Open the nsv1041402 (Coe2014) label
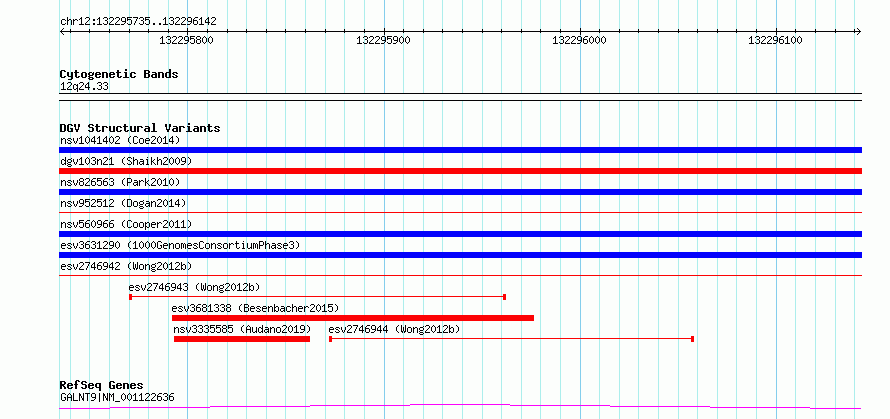 pyautogui.click(x=120, y=140)
